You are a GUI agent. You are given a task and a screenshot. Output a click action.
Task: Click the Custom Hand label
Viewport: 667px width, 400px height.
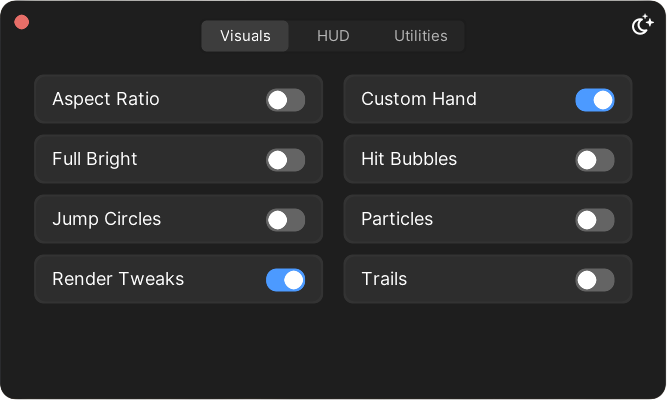pyautogui.click(x=418, y=100)
